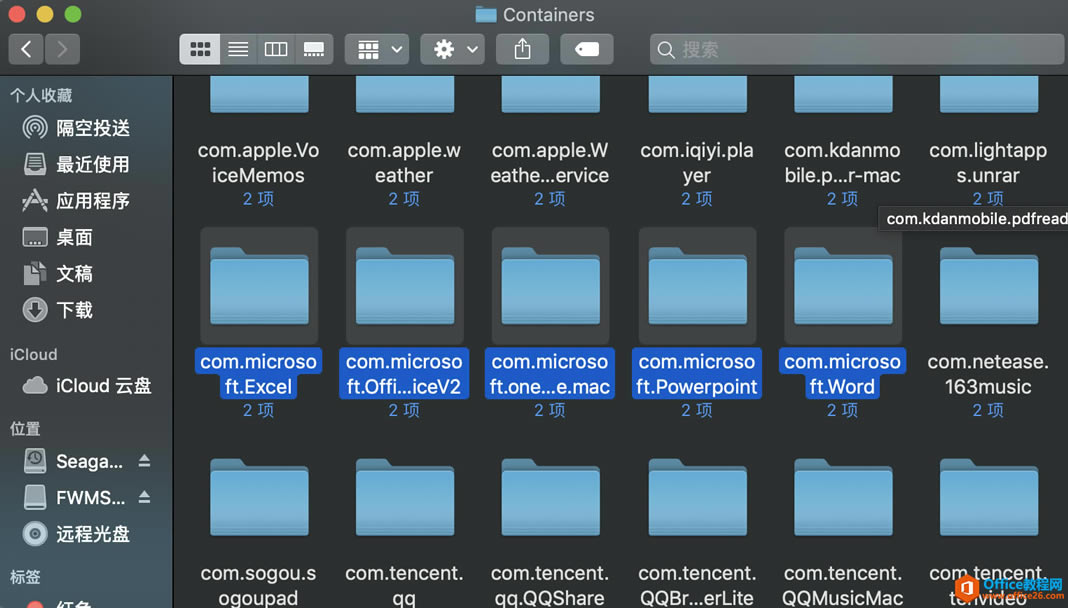Select com.sogou.sogoupad folder icon
This screenshot has height=608, width=1068.
point(259,498)
